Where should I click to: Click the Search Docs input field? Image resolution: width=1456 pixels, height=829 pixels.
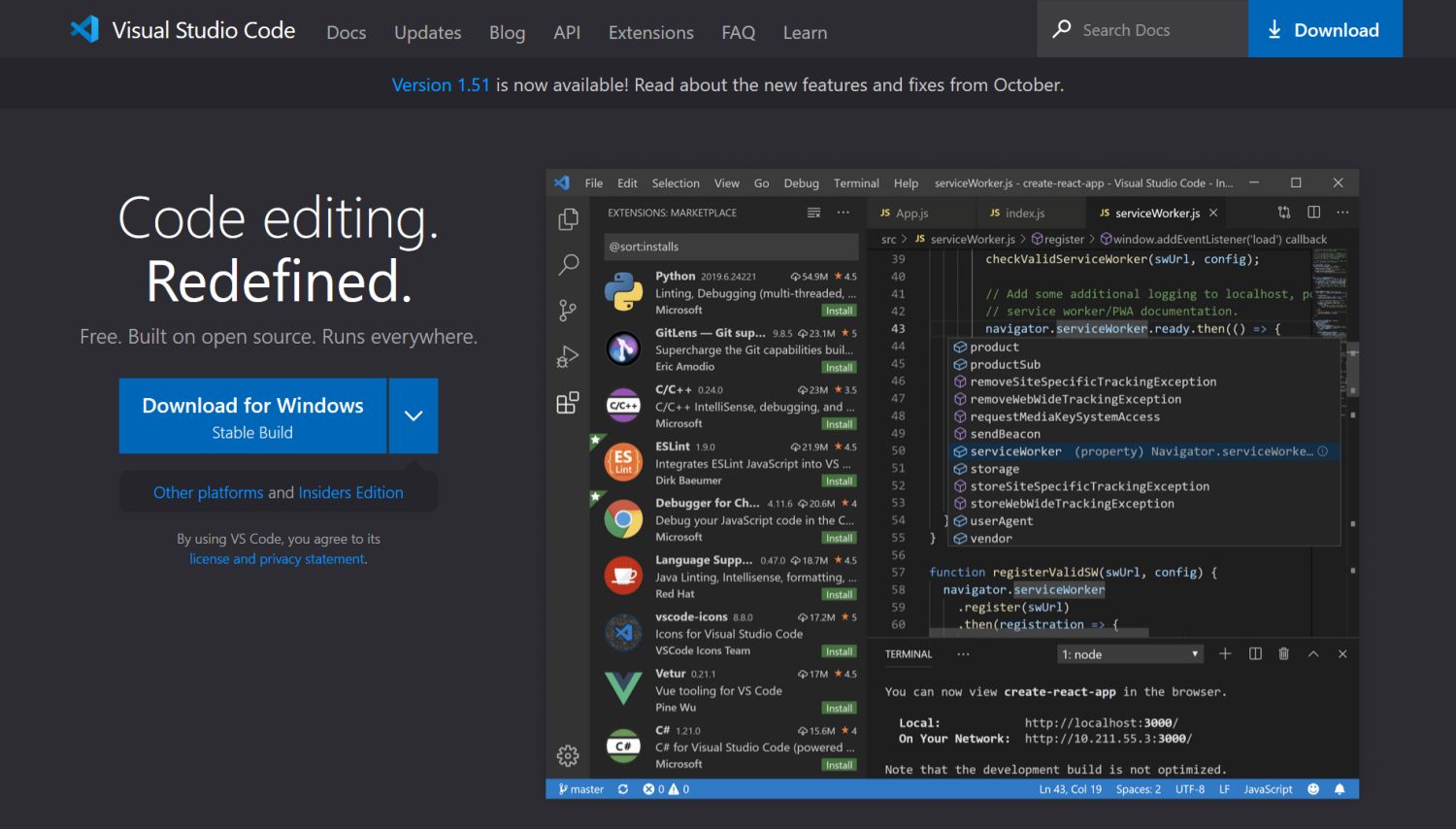(x=1141, y=29)
